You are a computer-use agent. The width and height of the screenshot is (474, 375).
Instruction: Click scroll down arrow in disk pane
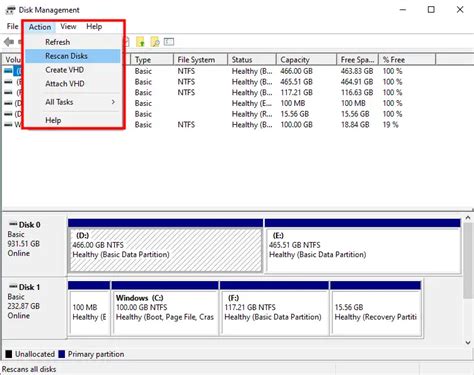click(468, 343)
